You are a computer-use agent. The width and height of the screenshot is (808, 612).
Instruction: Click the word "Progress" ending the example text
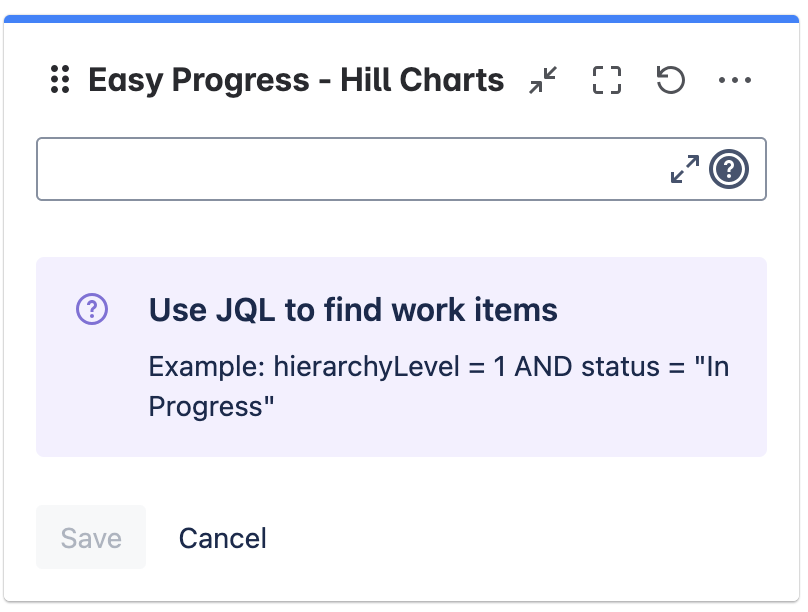tap(211, 406)
